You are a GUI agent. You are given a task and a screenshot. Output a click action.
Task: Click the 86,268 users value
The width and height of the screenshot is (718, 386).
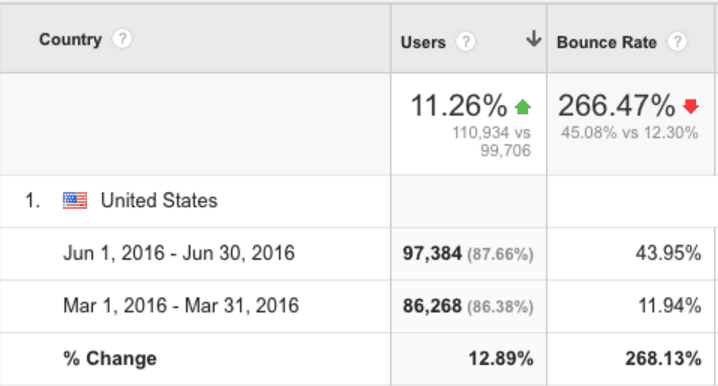[x=432, y=306]
